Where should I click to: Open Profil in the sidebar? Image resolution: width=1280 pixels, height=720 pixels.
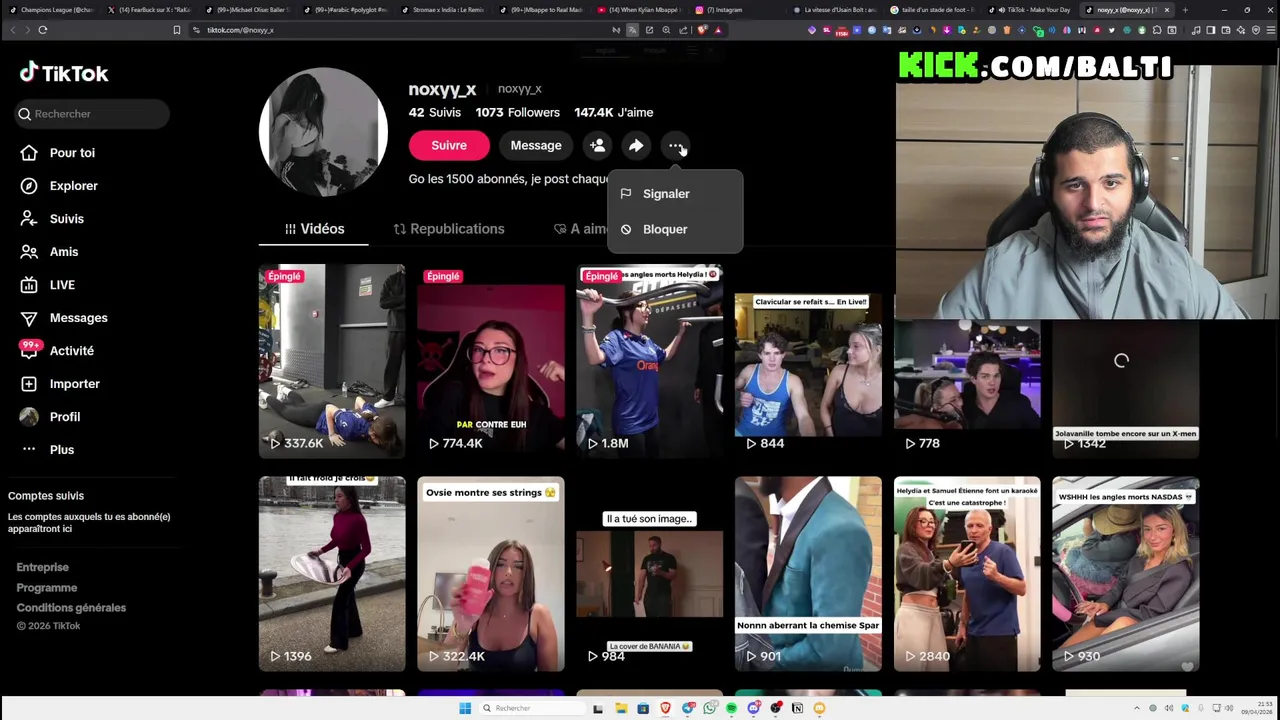pyautogui.click(x=64, y=417)
